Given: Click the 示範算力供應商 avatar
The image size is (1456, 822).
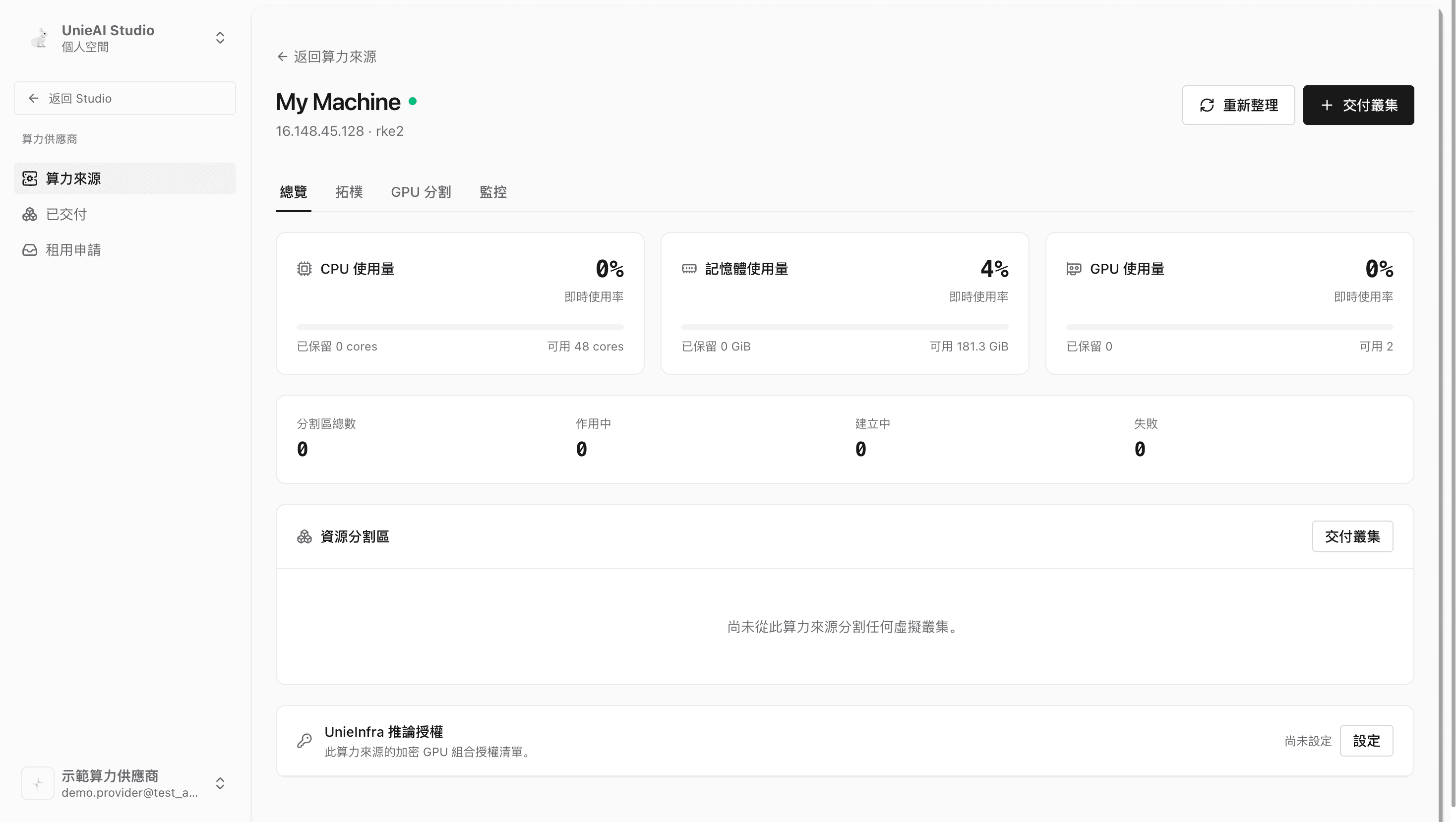Looking at the screenshot, I should point(37,783).
